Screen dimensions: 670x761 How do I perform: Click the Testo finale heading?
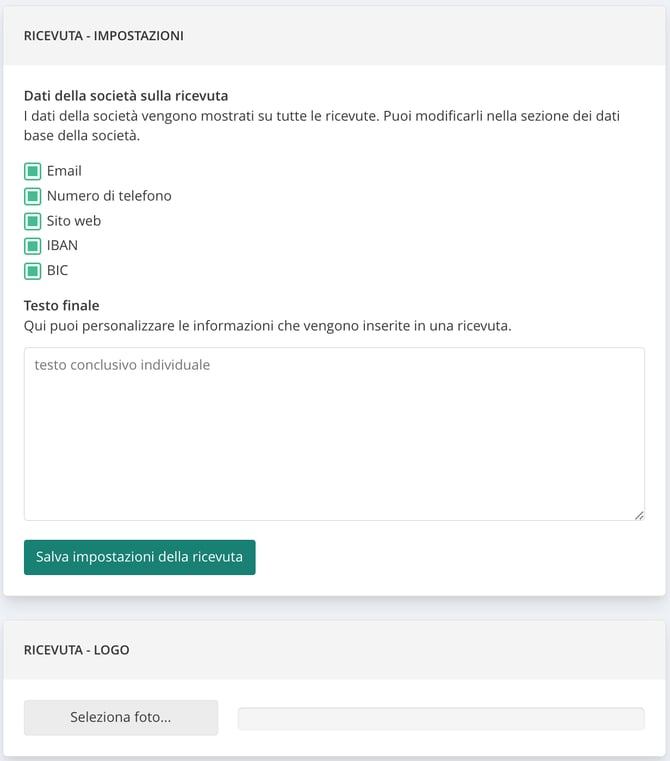(x=62, y=305)
